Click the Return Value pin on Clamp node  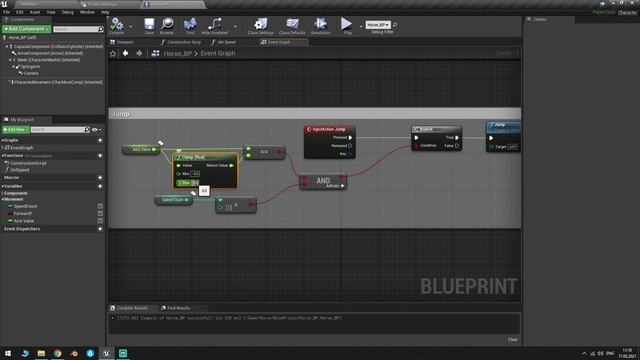232,165
